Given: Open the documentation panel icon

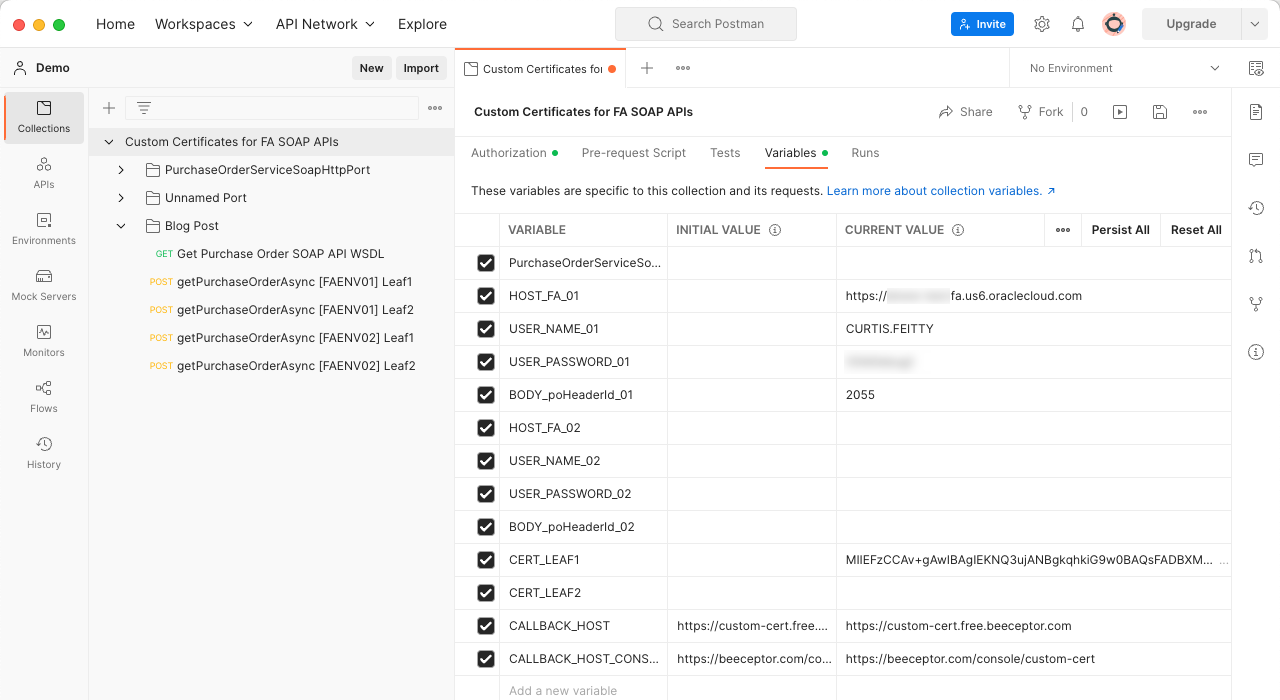Looking at the screenshot, I should point(1256,111).
